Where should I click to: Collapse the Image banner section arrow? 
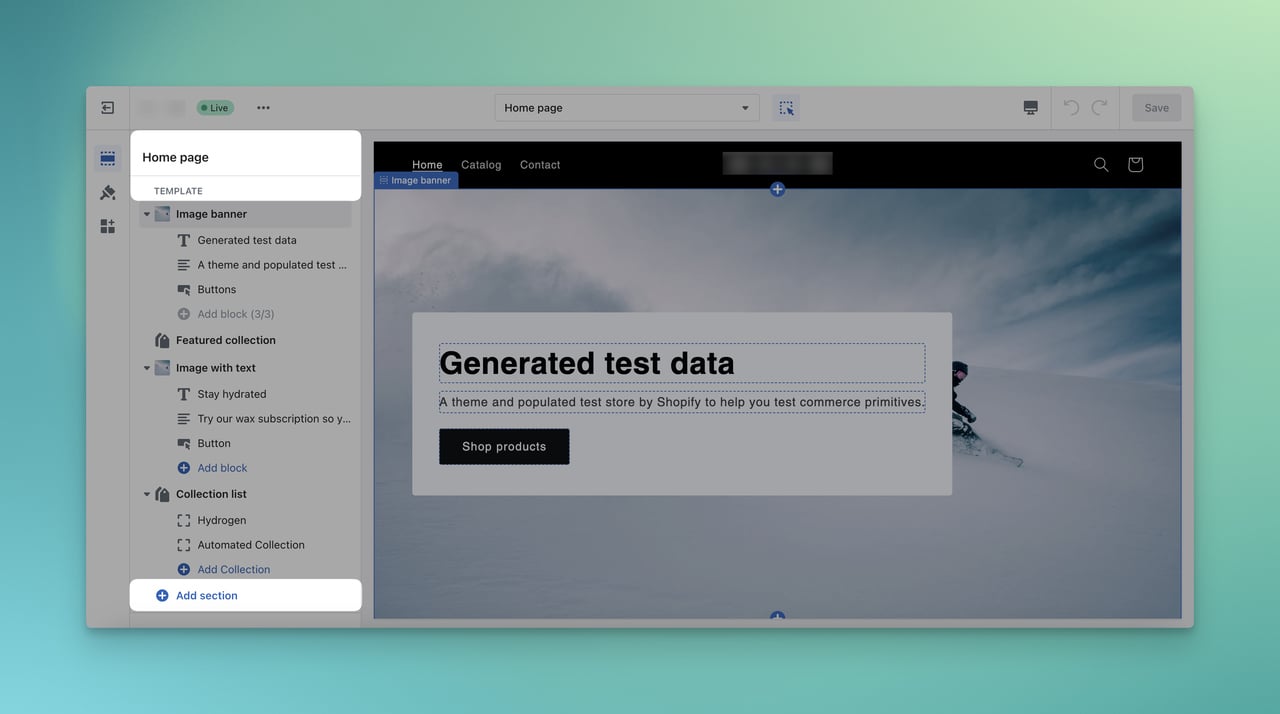[147, 214]
